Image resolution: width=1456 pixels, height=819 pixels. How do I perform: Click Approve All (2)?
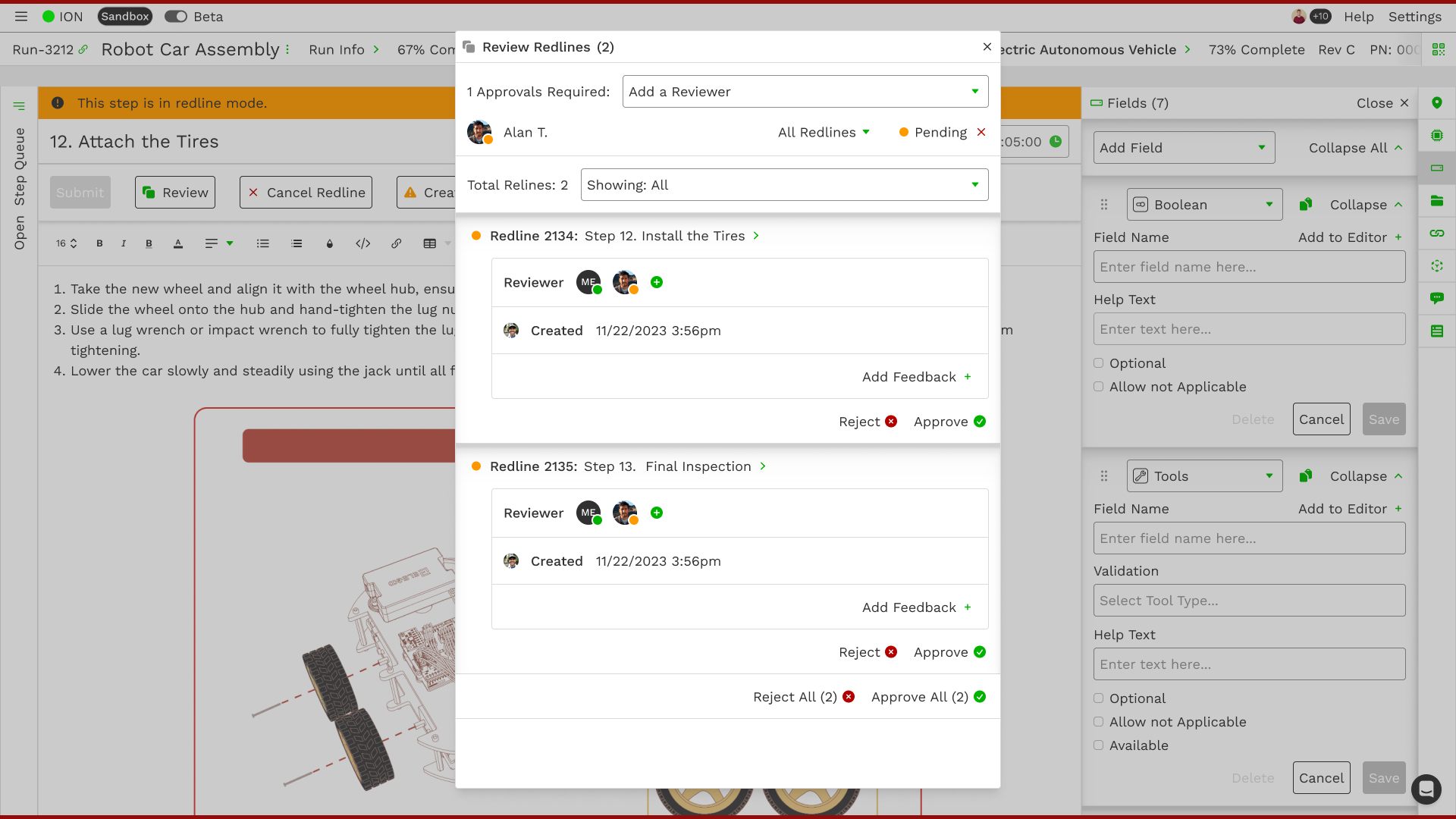tap(928, 697)
